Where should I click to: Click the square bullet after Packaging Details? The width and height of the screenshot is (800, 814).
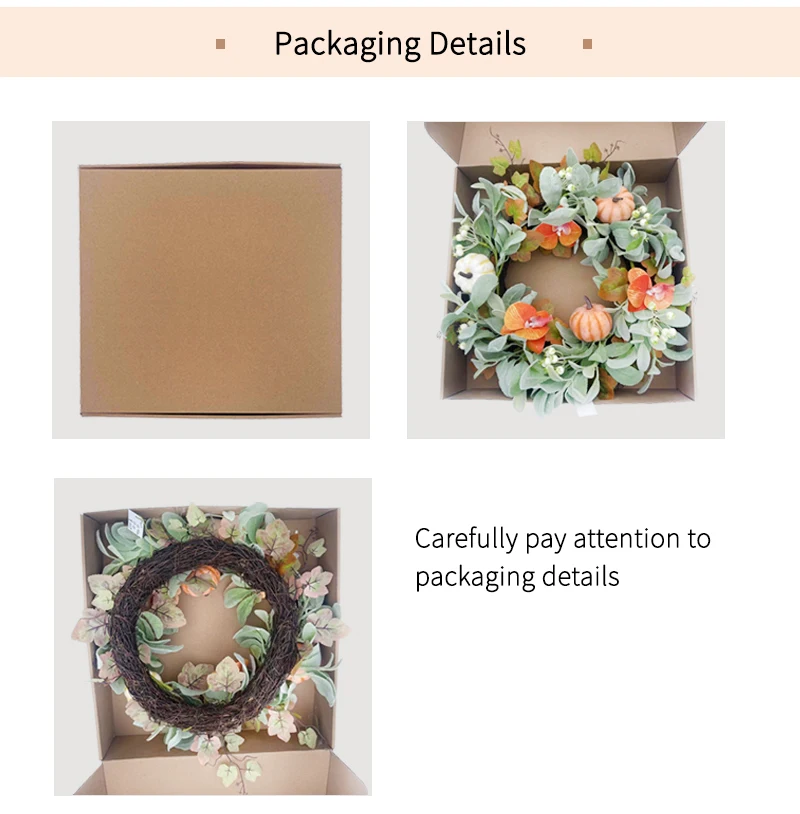587,44
